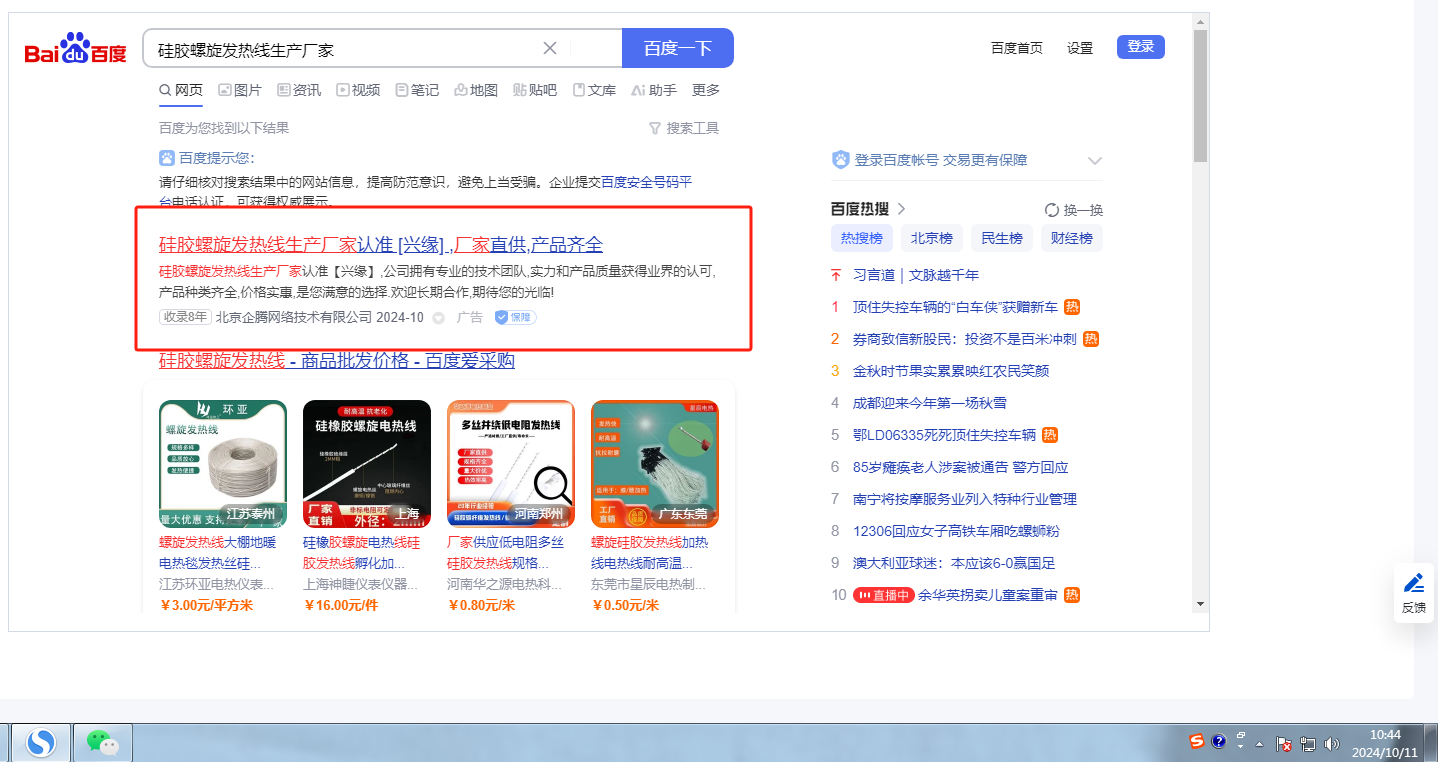This screenshot has height=762, width=1438.
Task: Click the Baidu logo
Action: coord(76,49)
